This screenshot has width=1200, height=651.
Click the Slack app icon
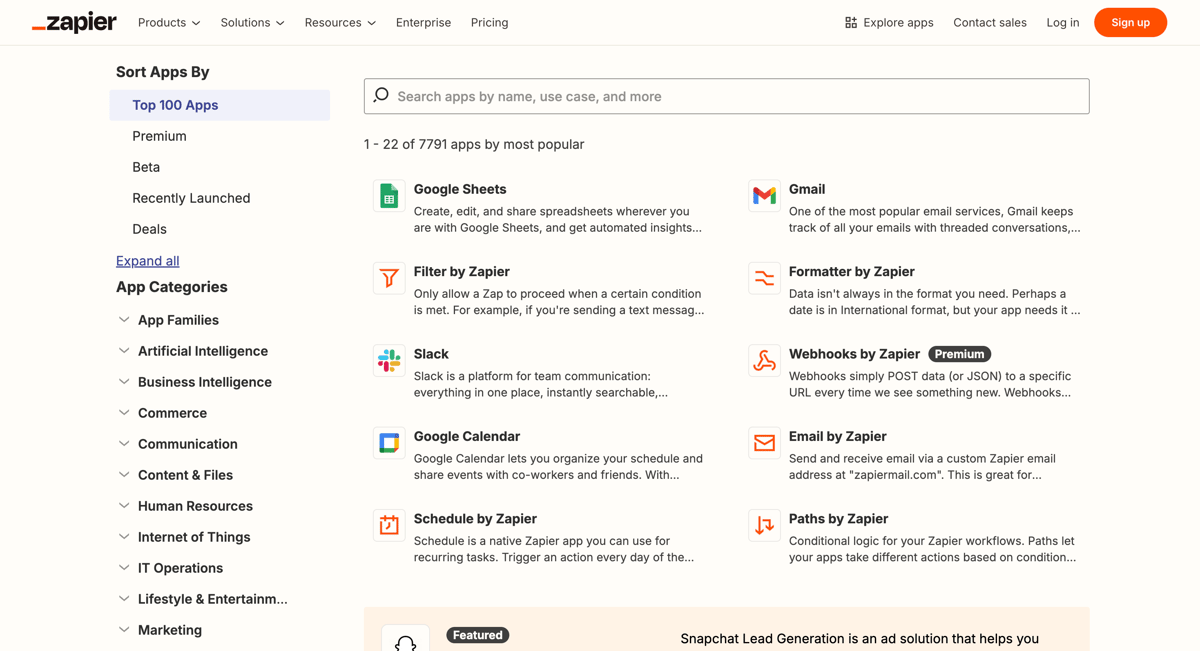389,361
